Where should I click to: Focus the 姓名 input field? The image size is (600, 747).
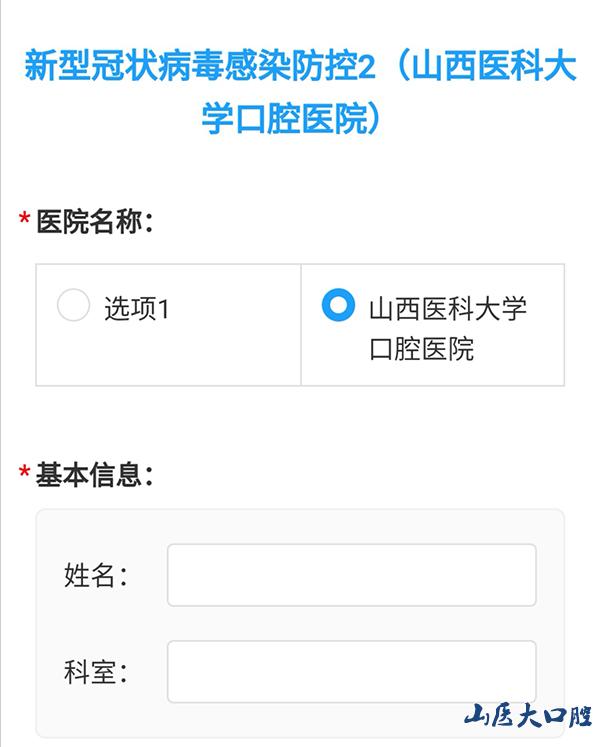tap(351, 575)
